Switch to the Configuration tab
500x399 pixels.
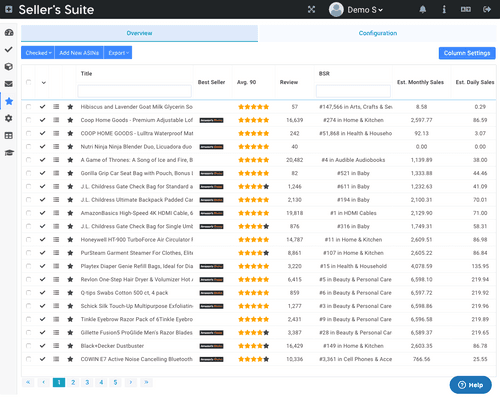pyautogui.click(x=378, y=33)
